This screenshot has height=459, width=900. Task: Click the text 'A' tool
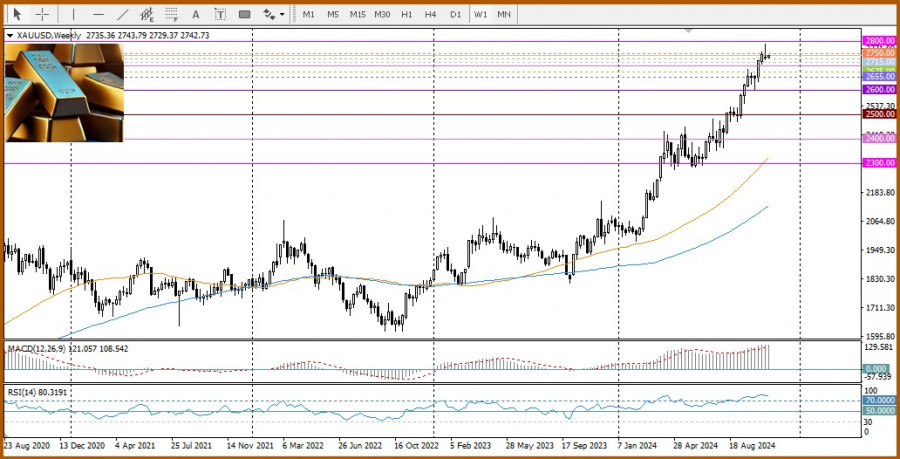point(195,14)
